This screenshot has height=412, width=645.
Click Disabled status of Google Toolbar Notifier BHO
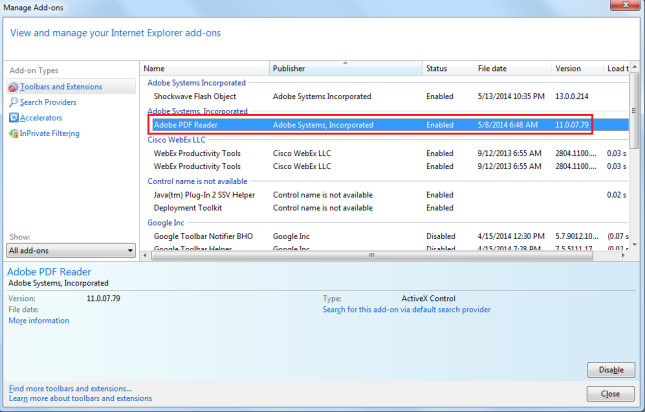point(441,236)
